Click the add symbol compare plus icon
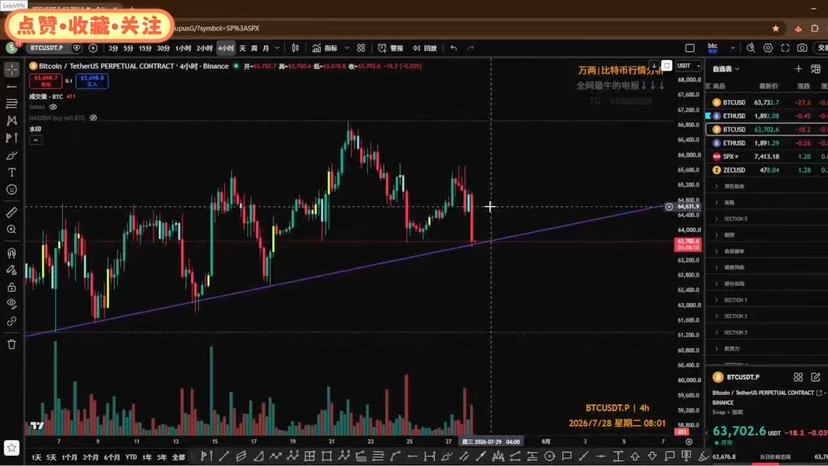The height and width of the screenshot is (466, 828). (x=93, y=48)
